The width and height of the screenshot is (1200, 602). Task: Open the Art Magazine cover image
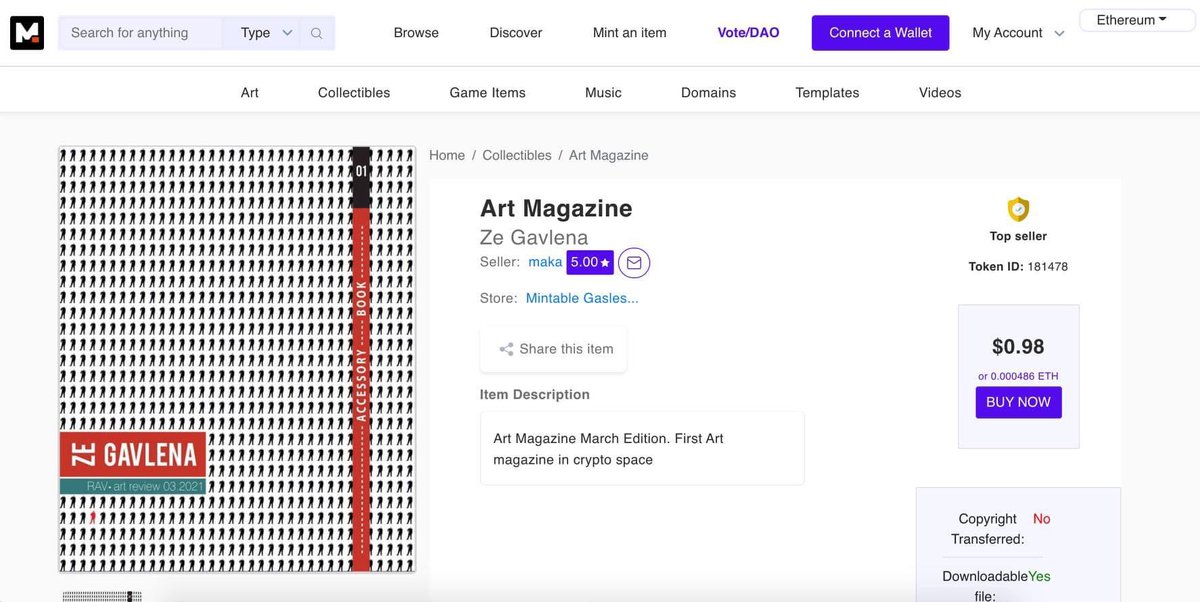click(237, 360)
